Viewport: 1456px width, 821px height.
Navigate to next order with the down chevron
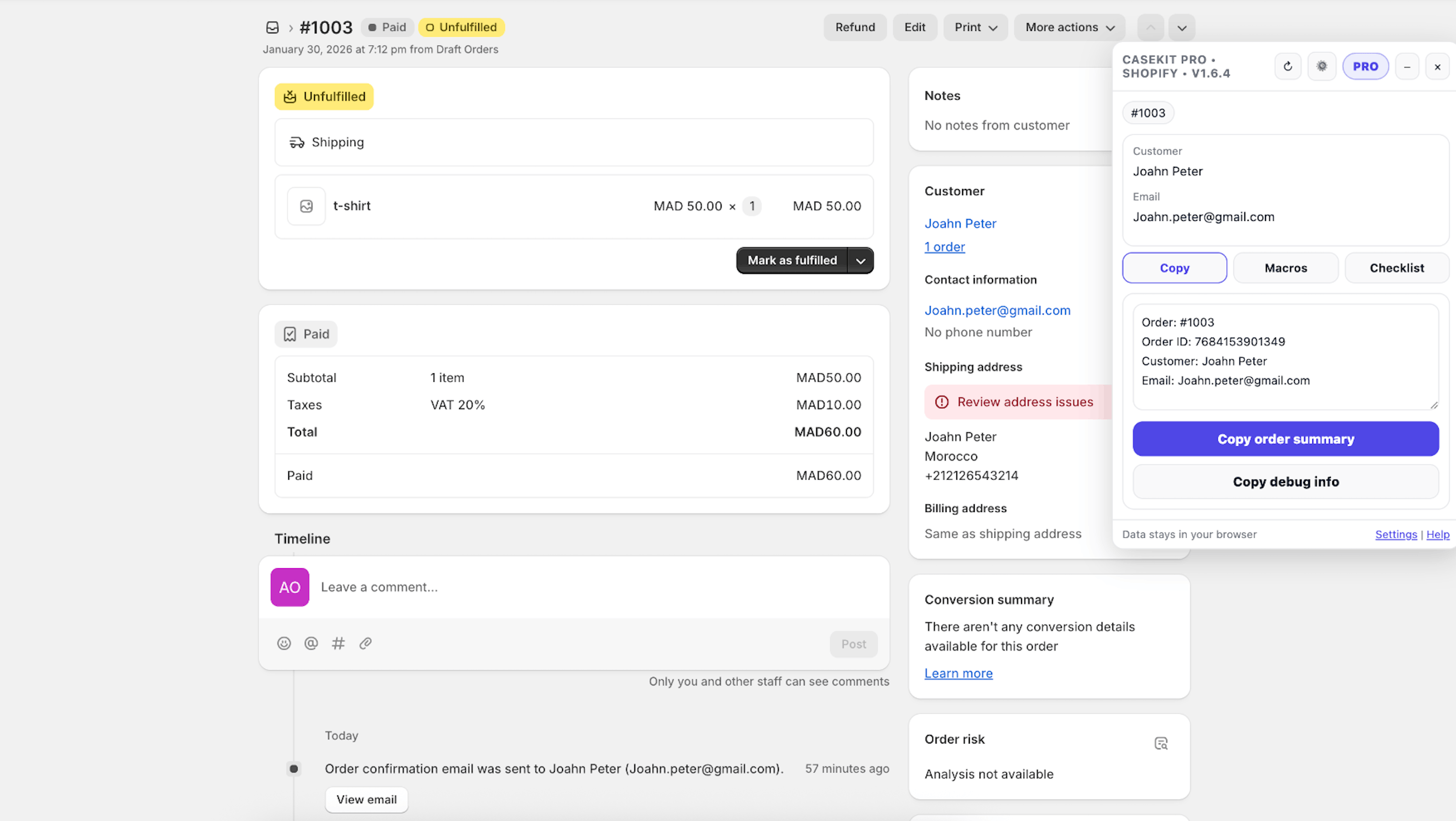1181,27
